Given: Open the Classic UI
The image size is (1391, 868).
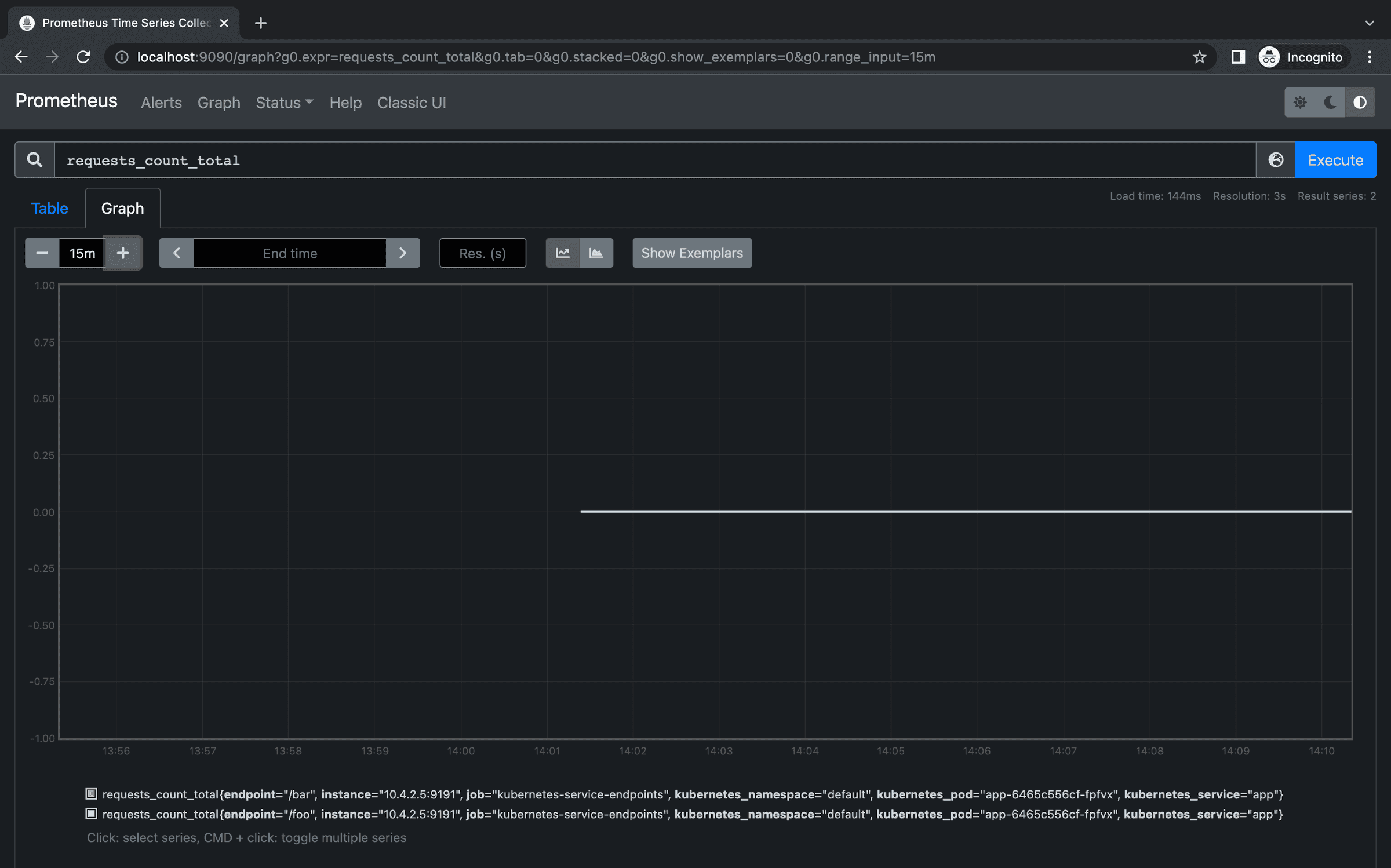Looking at the screenshot, I should click(x=412, y=102).
